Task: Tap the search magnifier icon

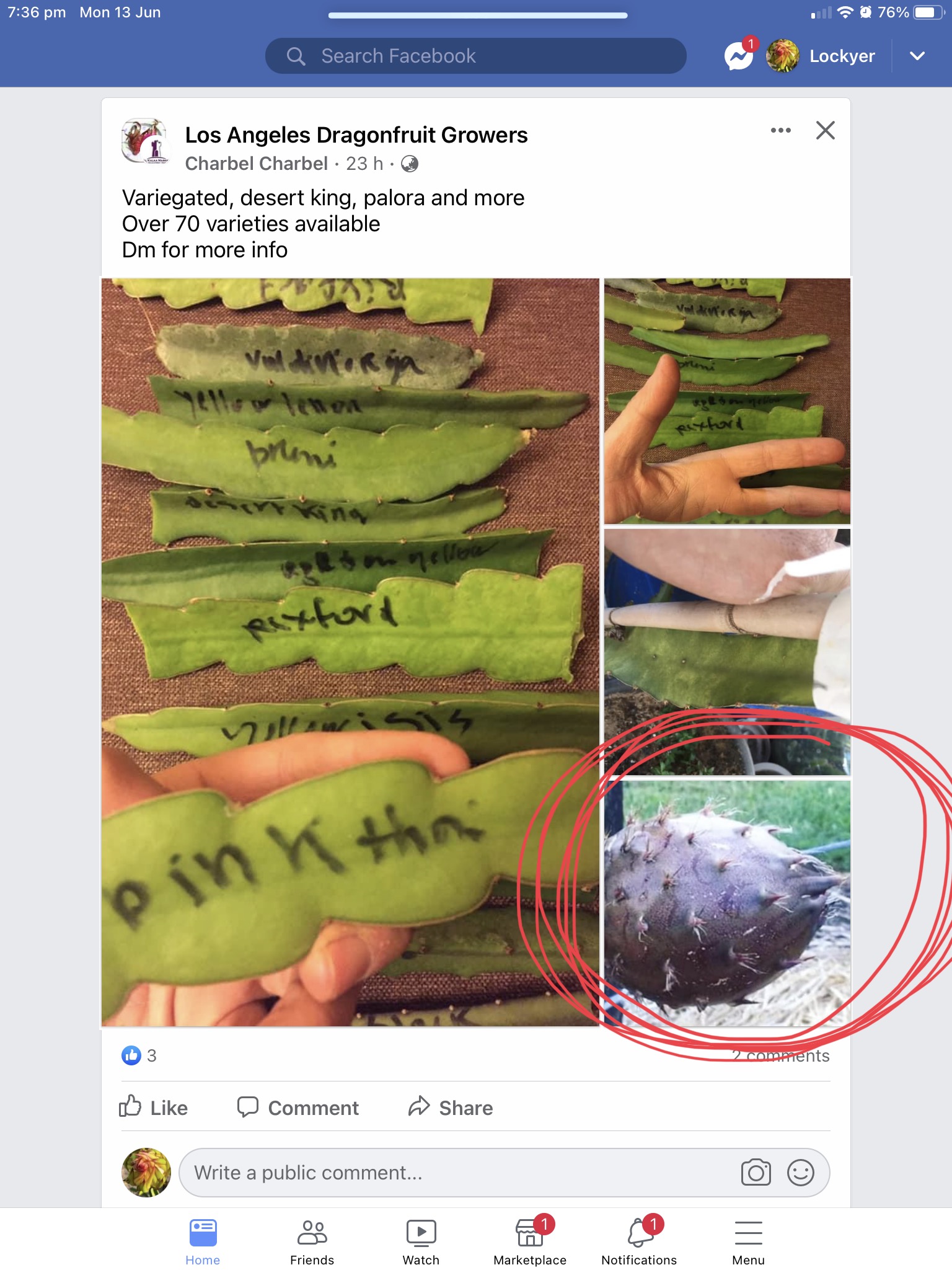Action: (x=296, y=56)
